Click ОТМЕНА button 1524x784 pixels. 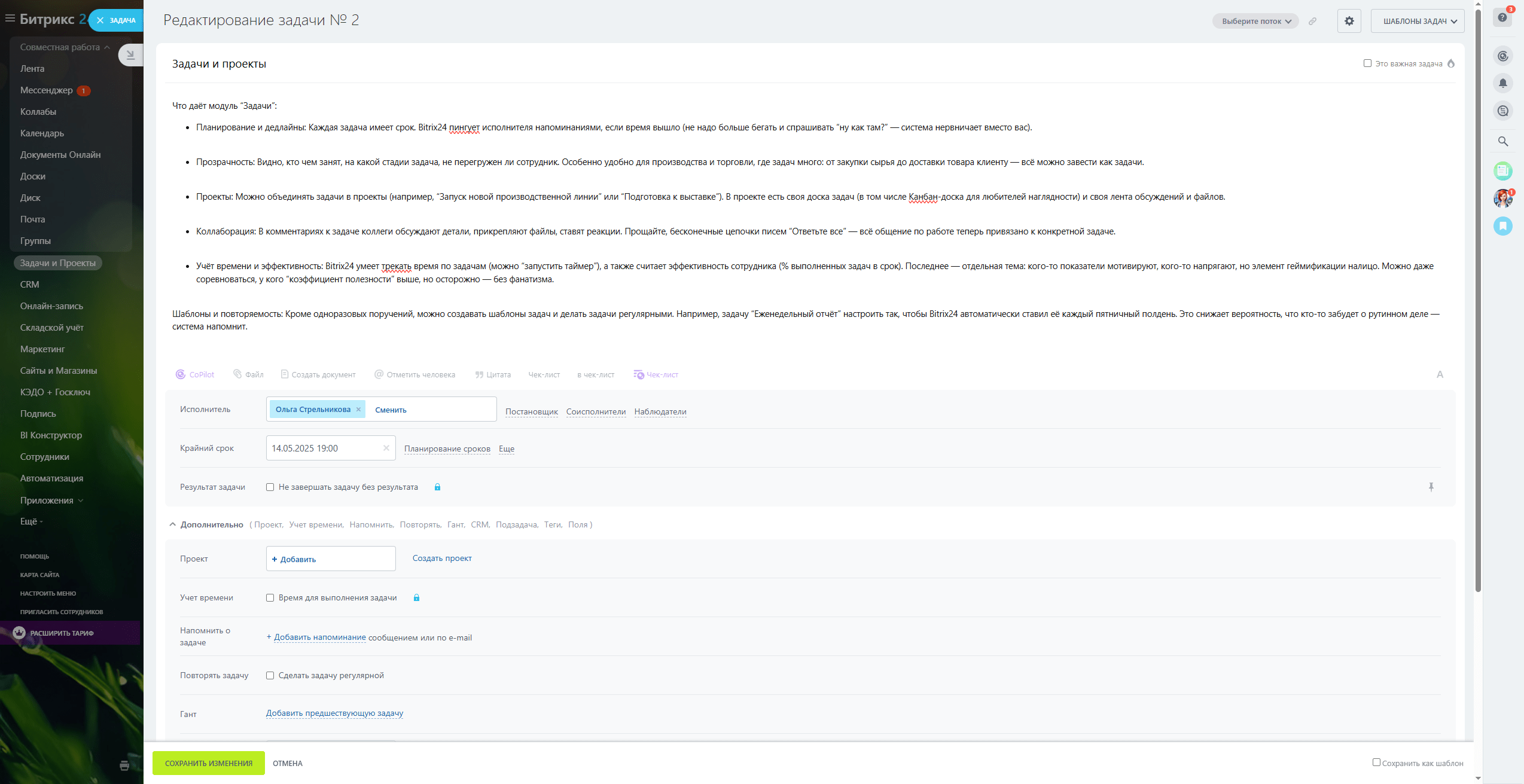pyautogui.click(x=288, y=763)
